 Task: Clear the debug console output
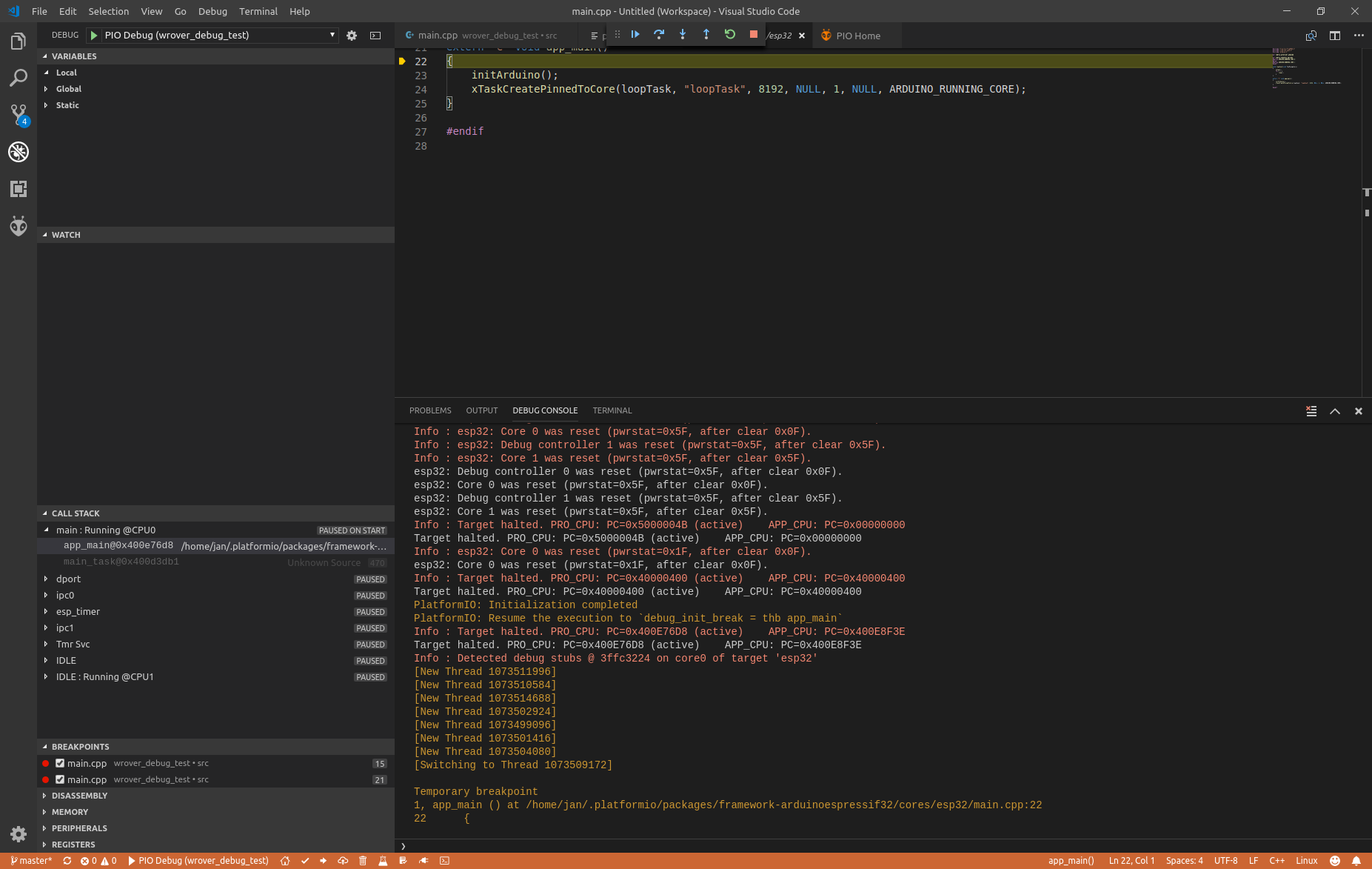click(x=1311, y=411)
